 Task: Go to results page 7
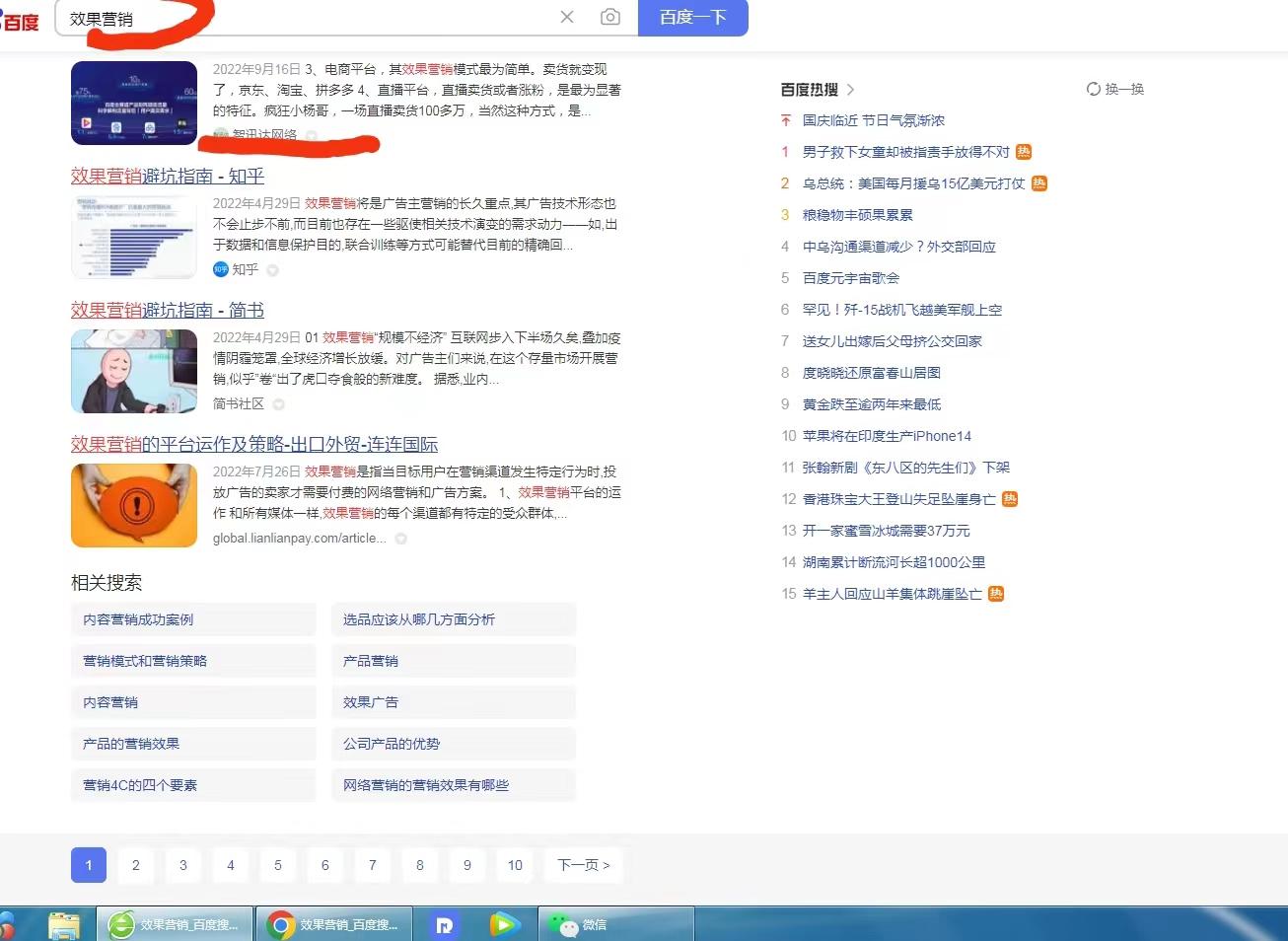tap(373, 865)
